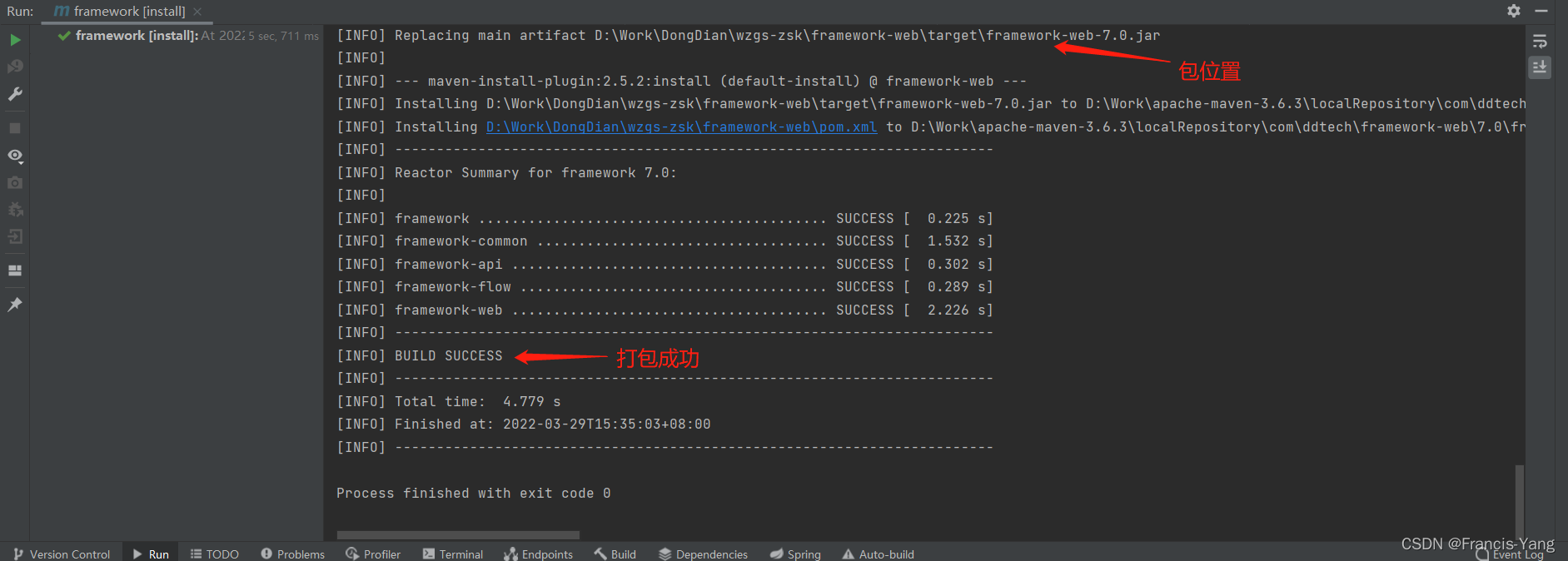Click 'Reactor Summary for framework 7.0:' line
The image size is (1568, 561).
click(506, 172)
